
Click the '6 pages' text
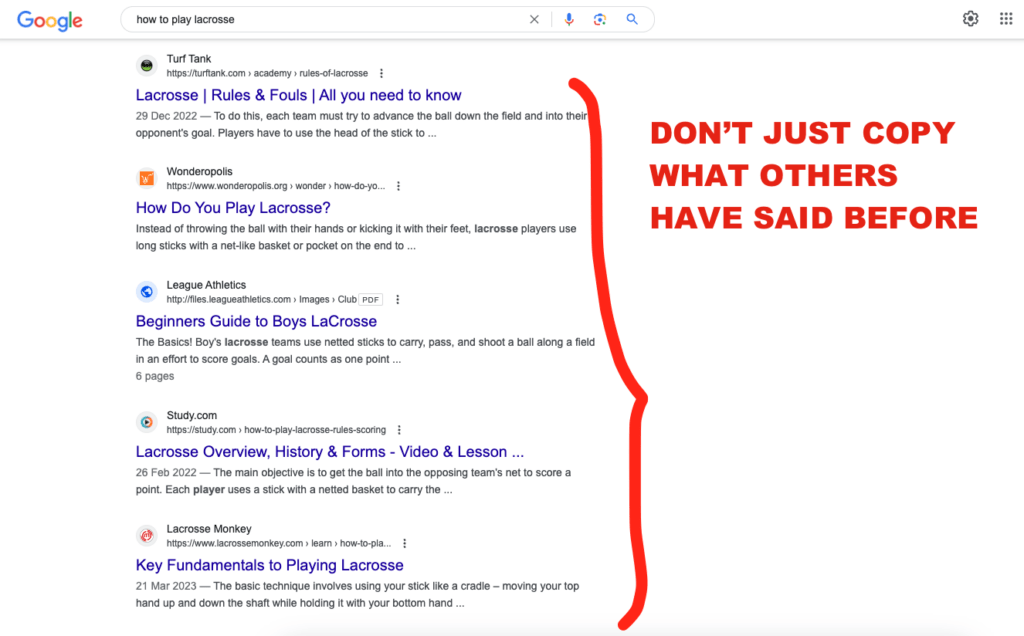pos(155,376)
